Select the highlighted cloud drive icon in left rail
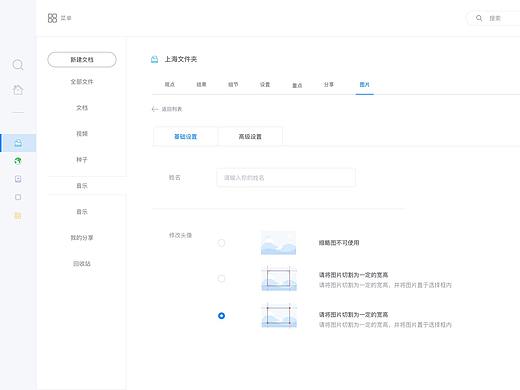520x390 pixels. click(18, 143)
